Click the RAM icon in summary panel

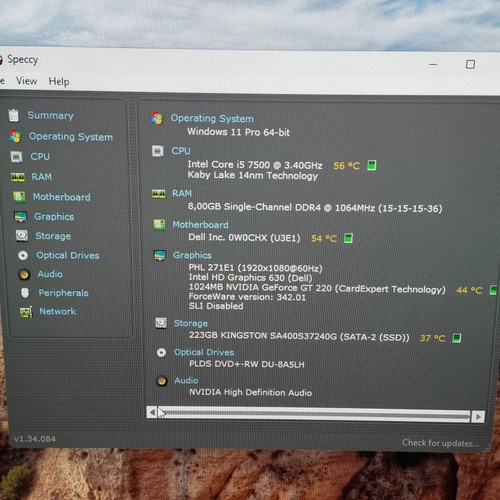(x=158, y=194)
